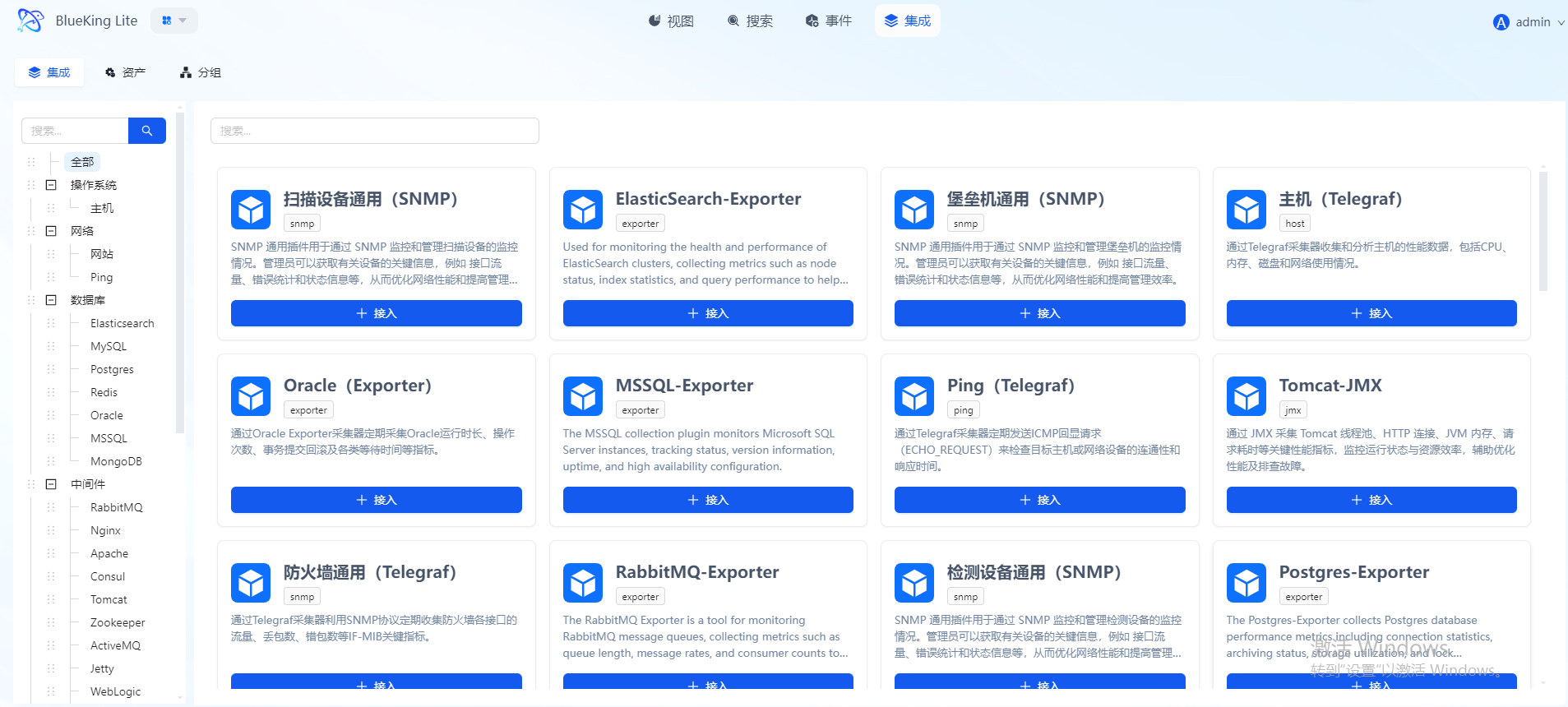Image resolution: width=1568 pixels, height=707 pixels.
Task: Click the 扫描设备通用（SNMP） plugin cube icon
Action: click(x=251, y=210)
